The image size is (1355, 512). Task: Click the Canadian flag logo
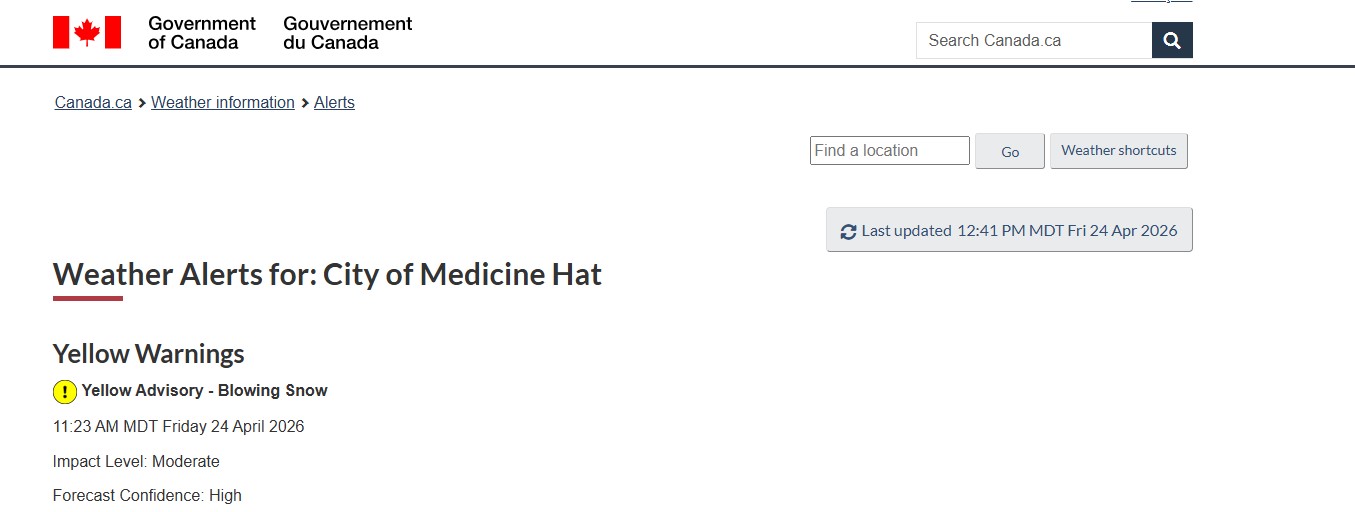click(x=87, y=32)
